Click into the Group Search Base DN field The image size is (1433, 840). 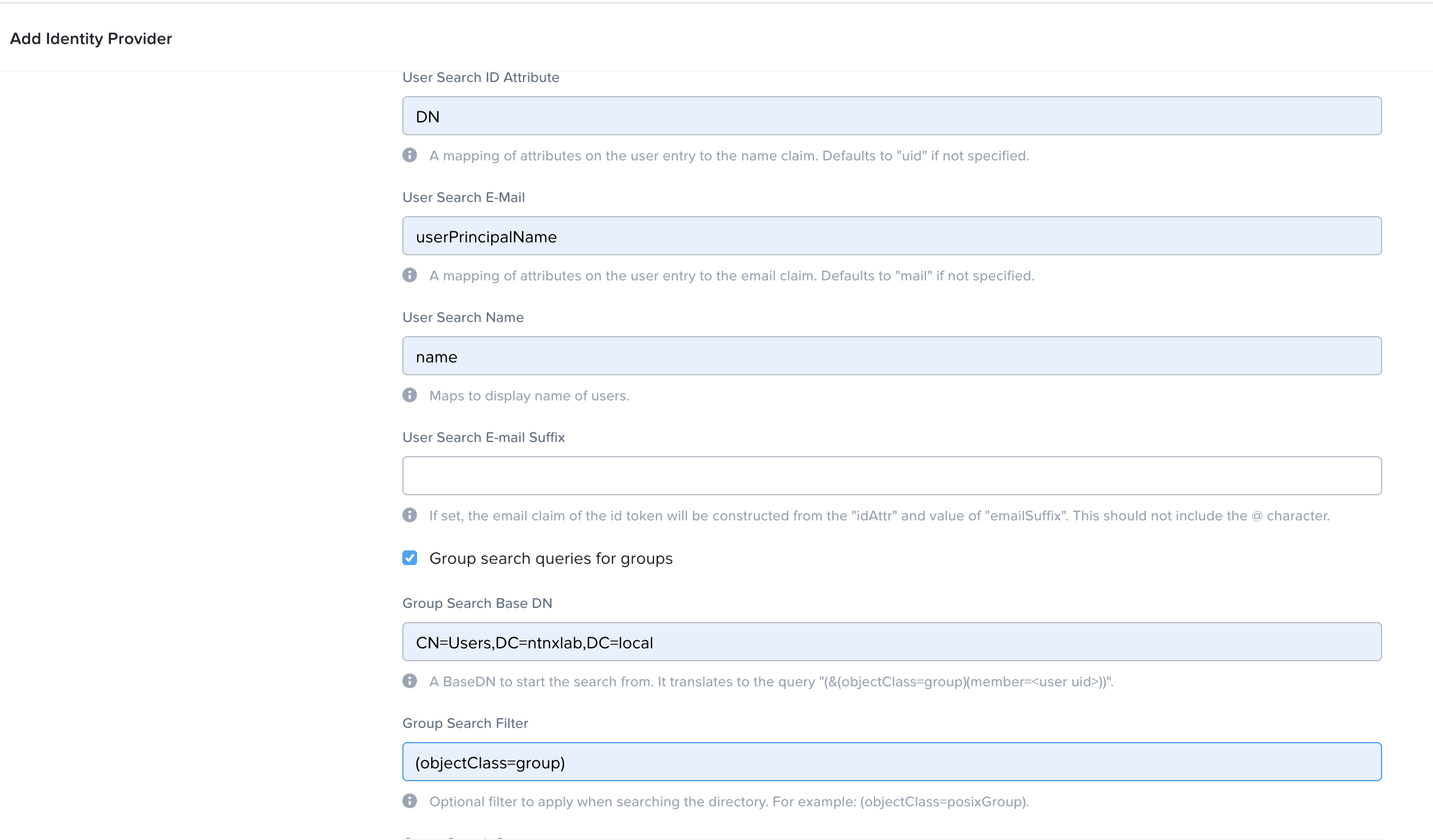point(891,642)
